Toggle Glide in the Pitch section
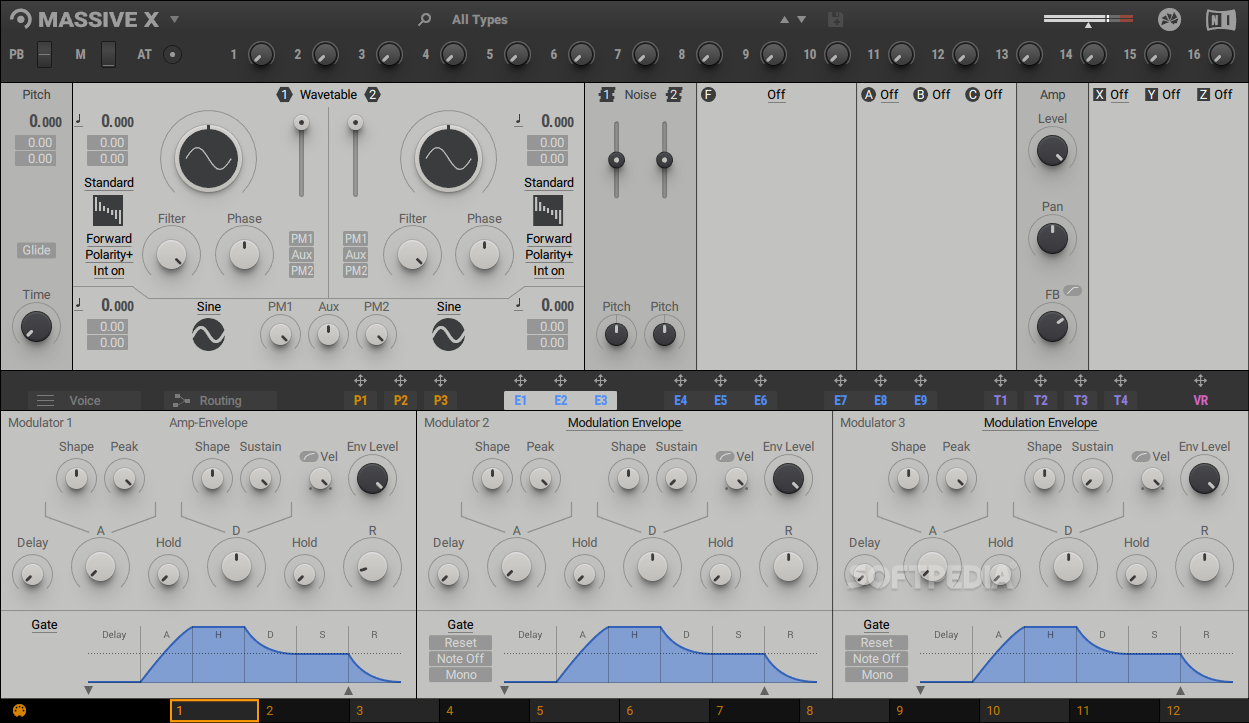1249x723 pixels. click(x=36, y=250)
